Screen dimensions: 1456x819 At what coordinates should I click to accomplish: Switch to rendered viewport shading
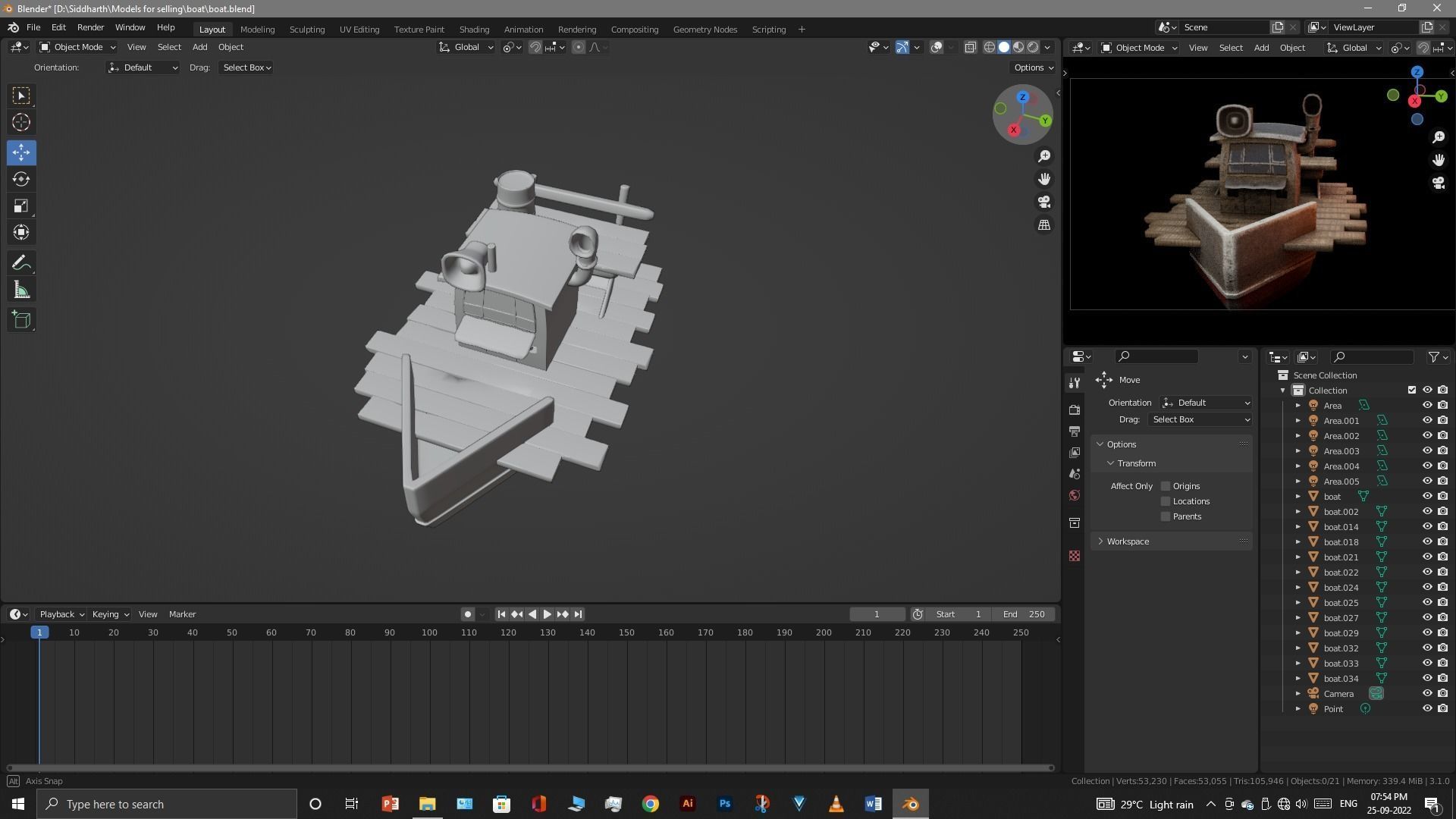[x=1033, y=47]
